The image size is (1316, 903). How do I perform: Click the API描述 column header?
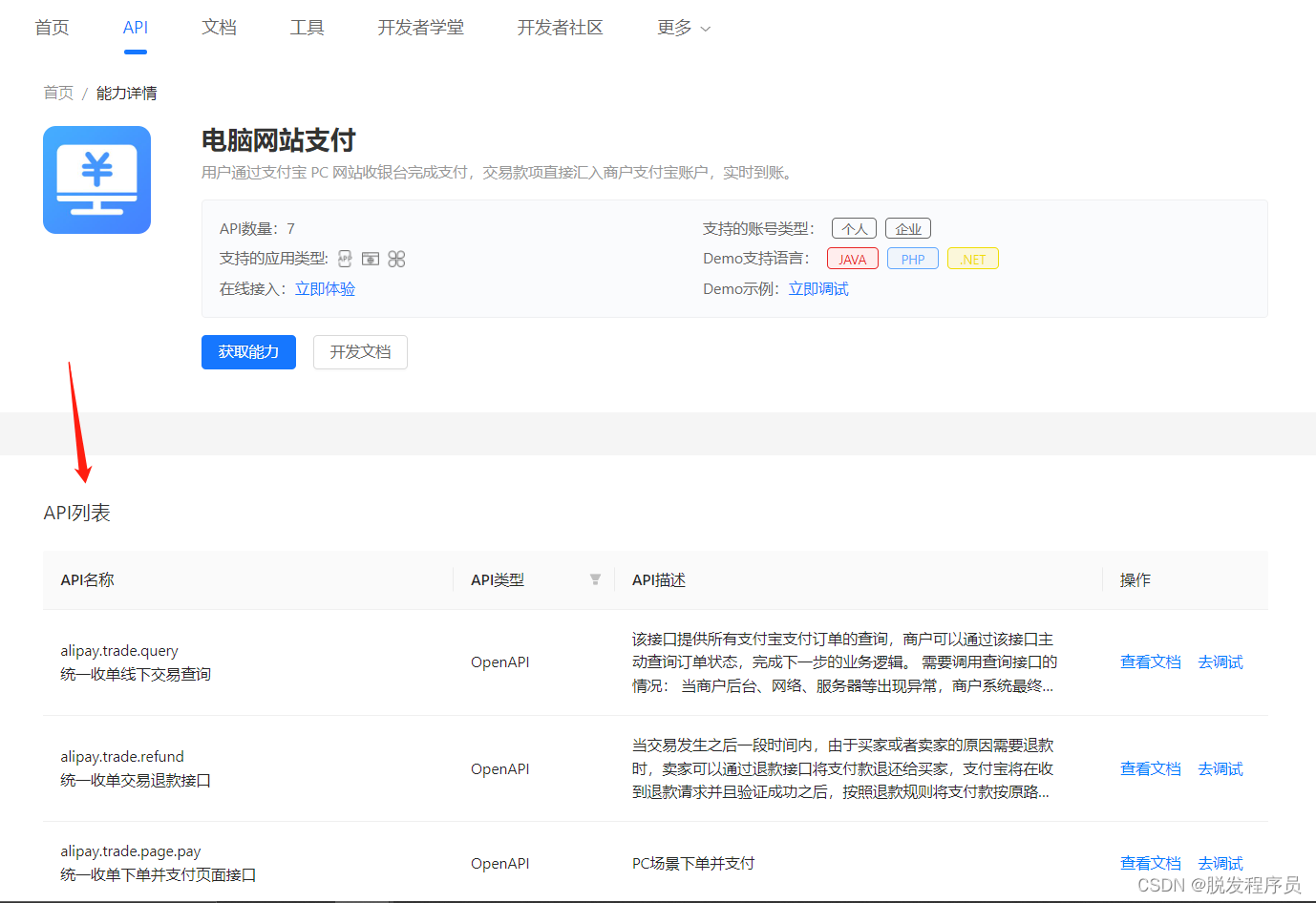(x=659, y=579)
